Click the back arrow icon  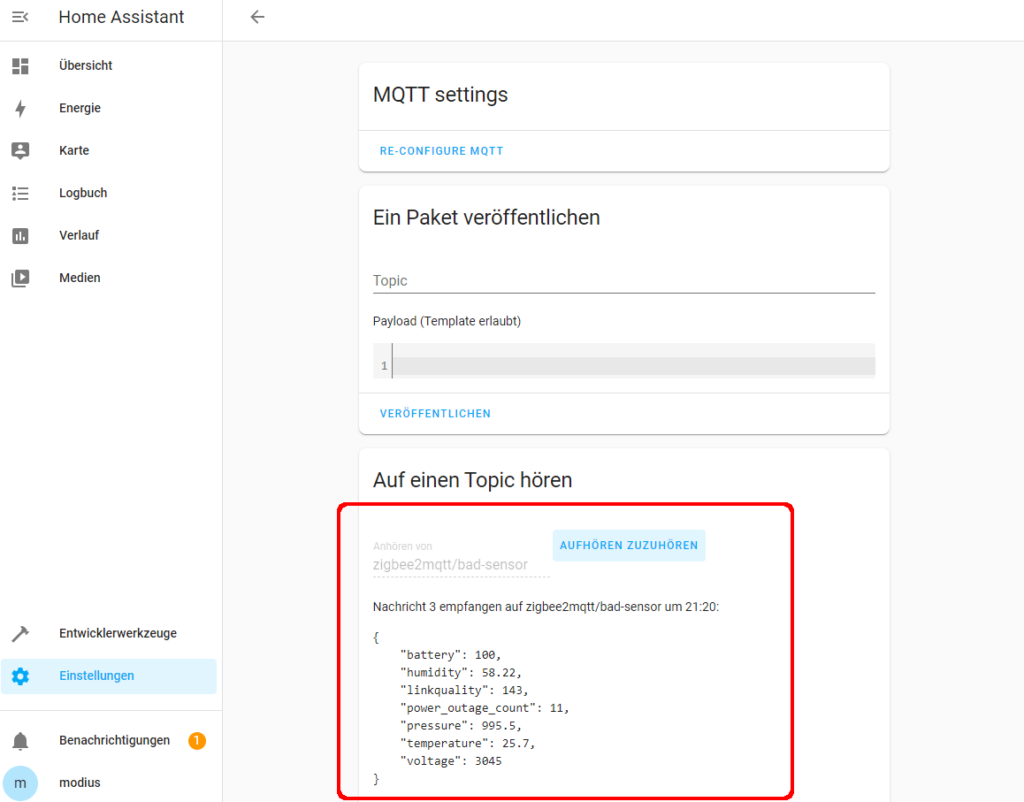257,17
